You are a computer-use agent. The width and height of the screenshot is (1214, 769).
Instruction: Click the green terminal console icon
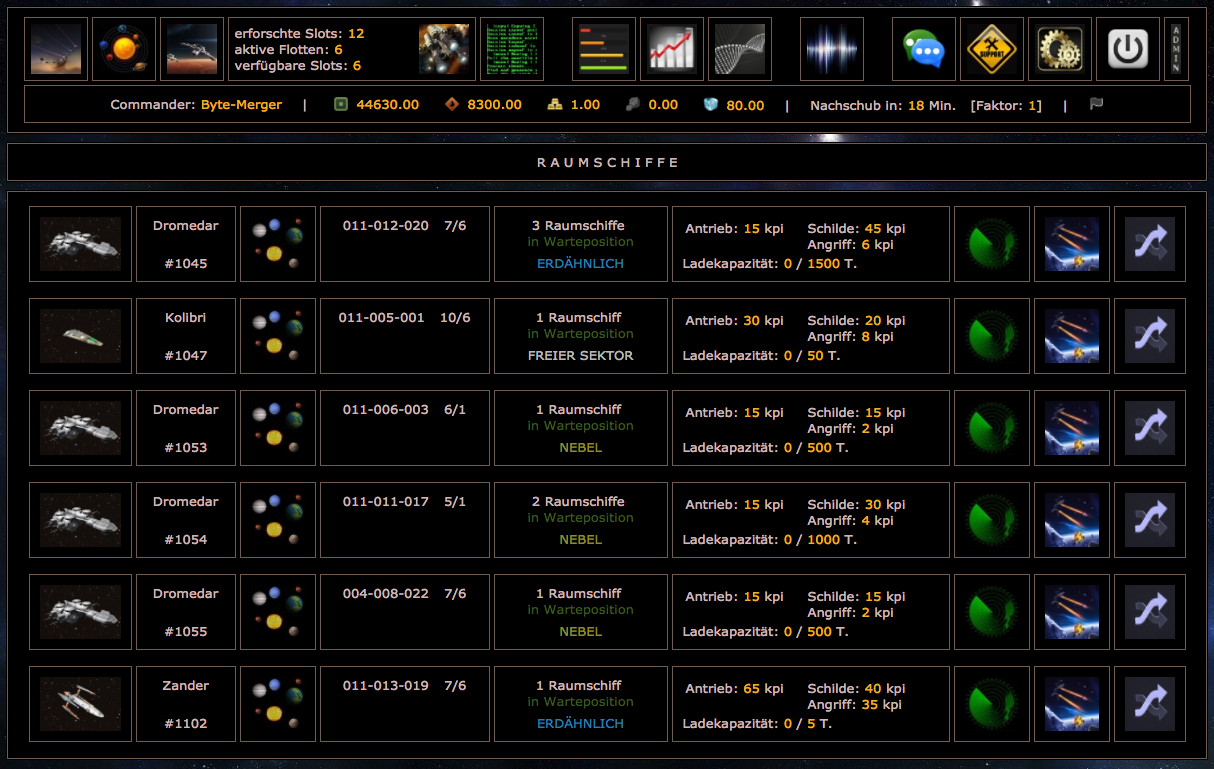tap(512, 49)
